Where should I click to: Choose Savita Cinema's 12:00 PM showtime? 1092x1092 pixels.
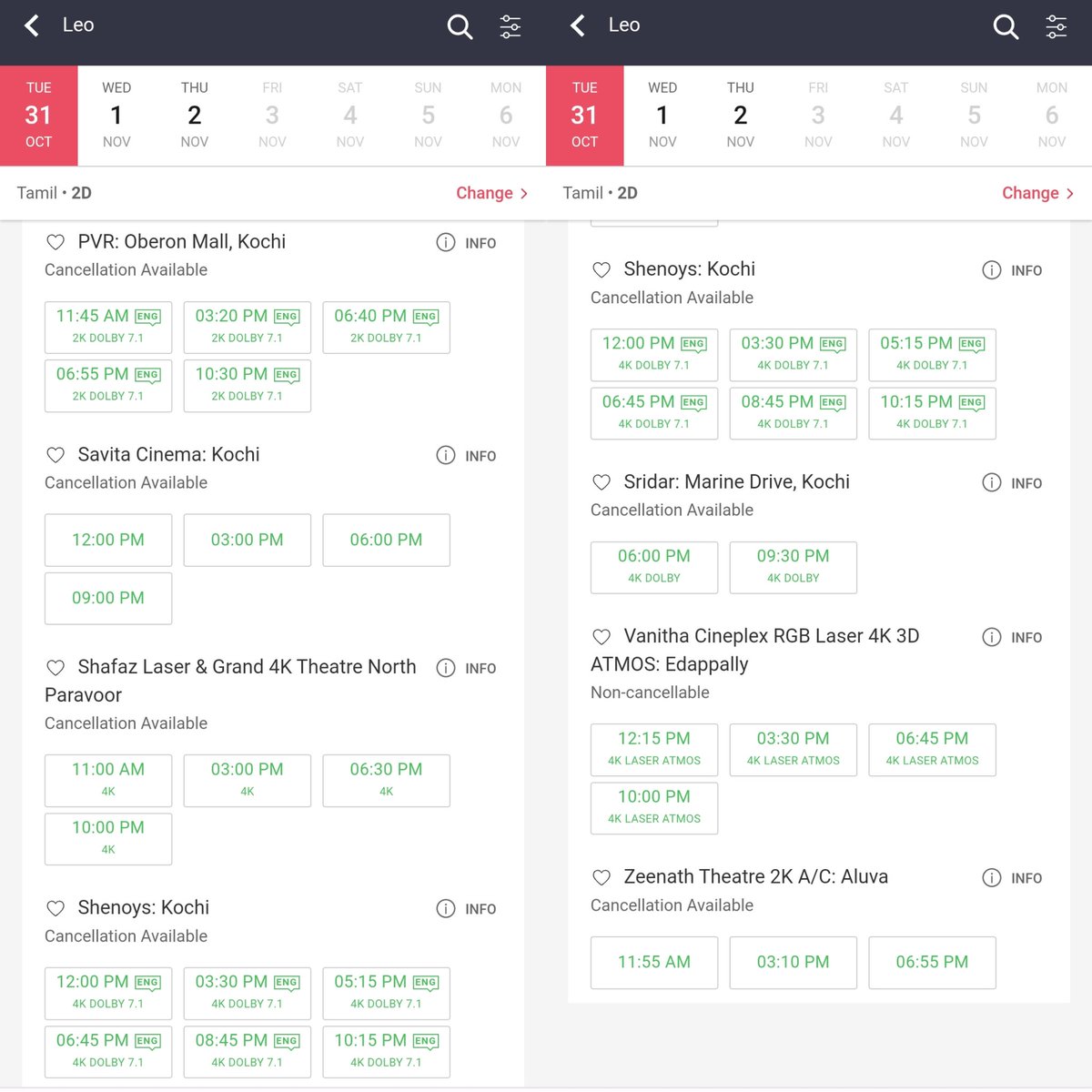click(108, 541)
